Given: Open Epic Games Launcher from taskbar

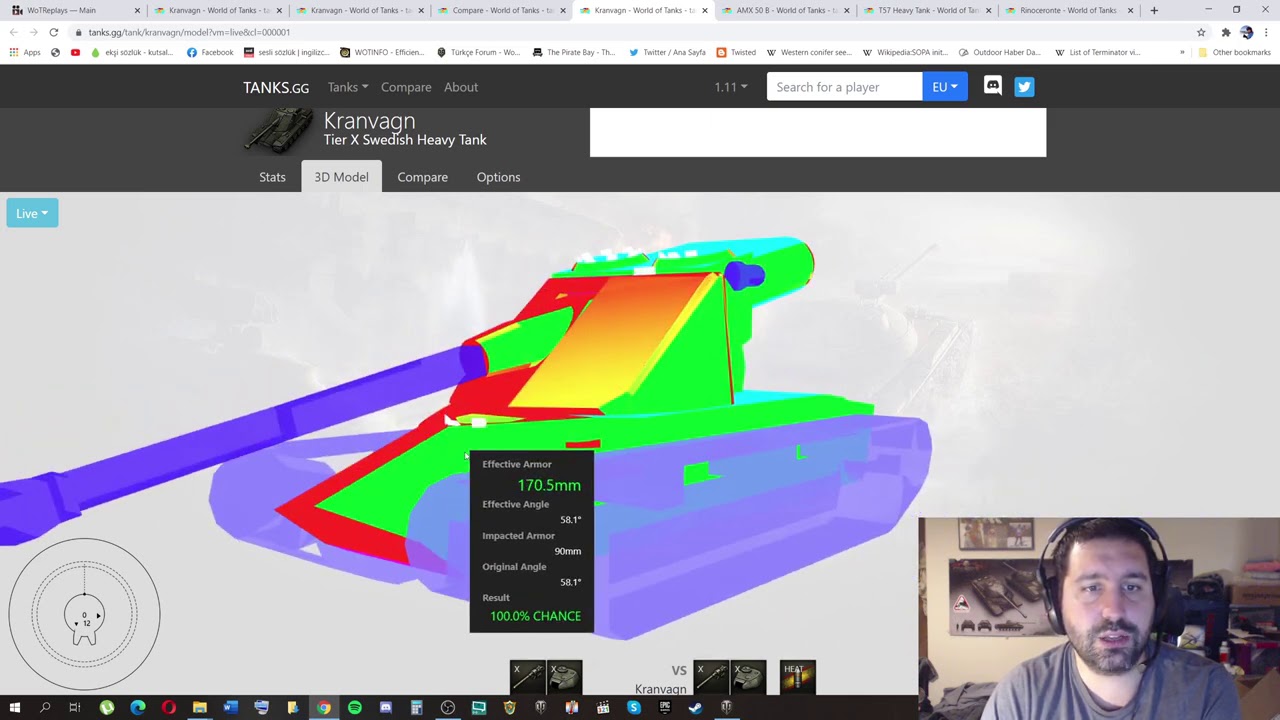Looking at the screenshot, I should pos(664,708).
